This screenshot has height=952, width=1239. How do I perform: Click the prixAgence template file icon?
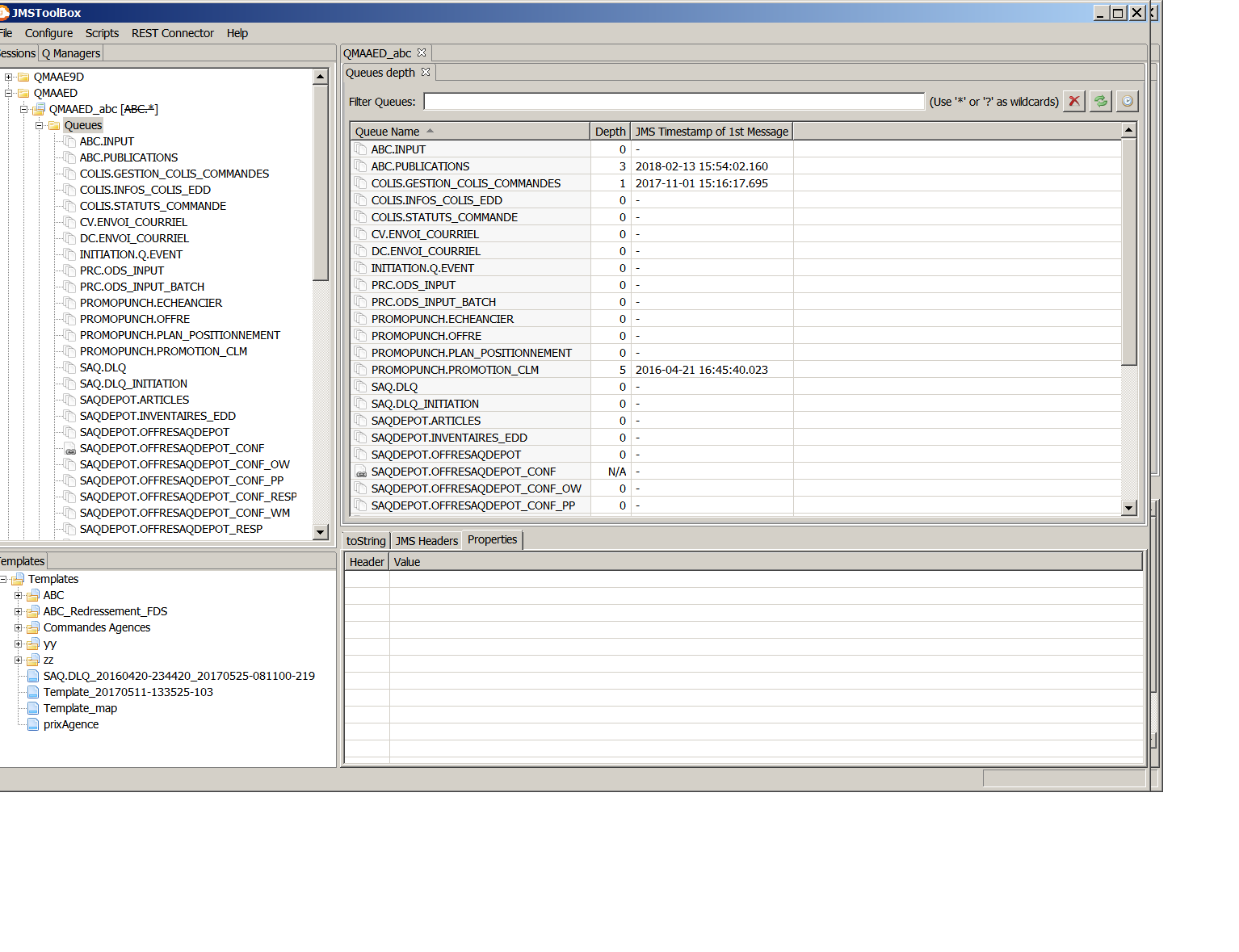33,724
